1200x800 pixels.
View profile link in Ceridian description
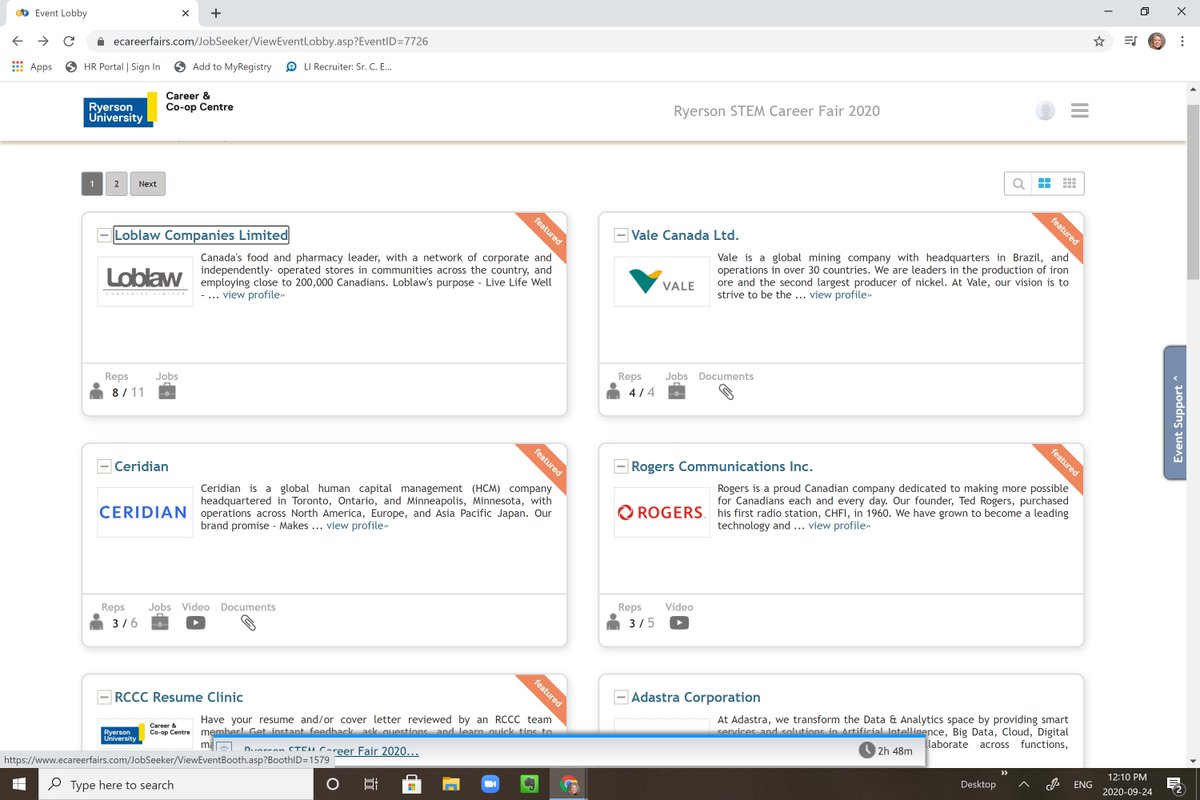pyautogui.click(x=357, y=526)
